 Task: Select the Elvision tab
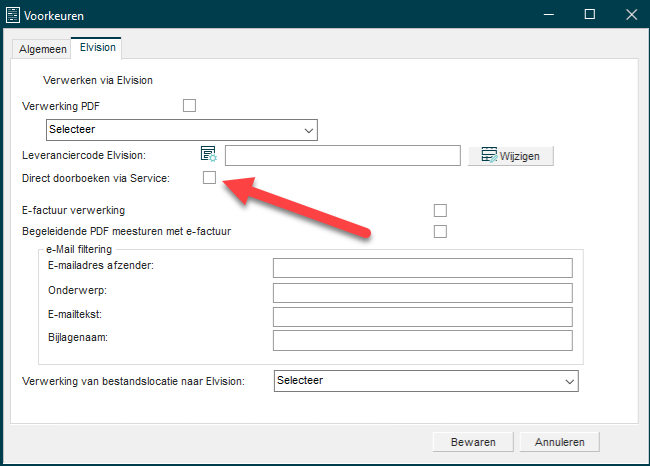pyautogui.click(x=98, y=48)
